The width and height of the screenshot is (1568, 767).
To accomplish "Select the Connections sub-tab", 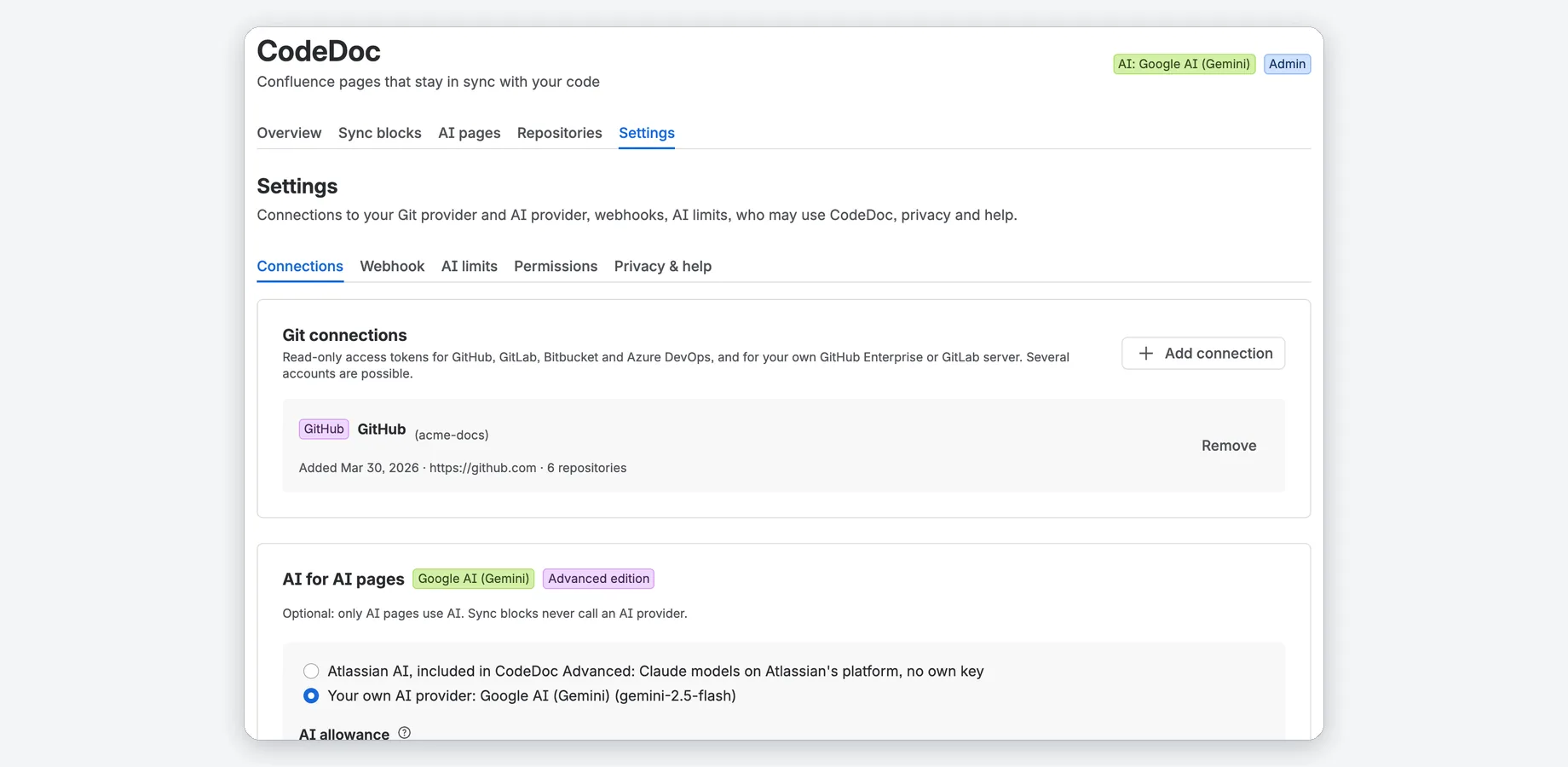I will [x=300, y=266].
